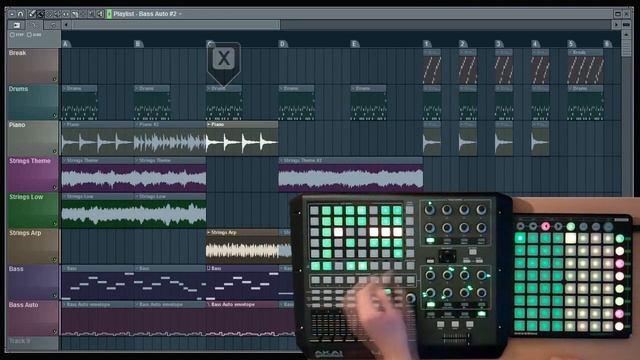Viewport: 640px width, 360px height.
Task: Open menu of Piano #2 clip
Action: pos(137,124)
